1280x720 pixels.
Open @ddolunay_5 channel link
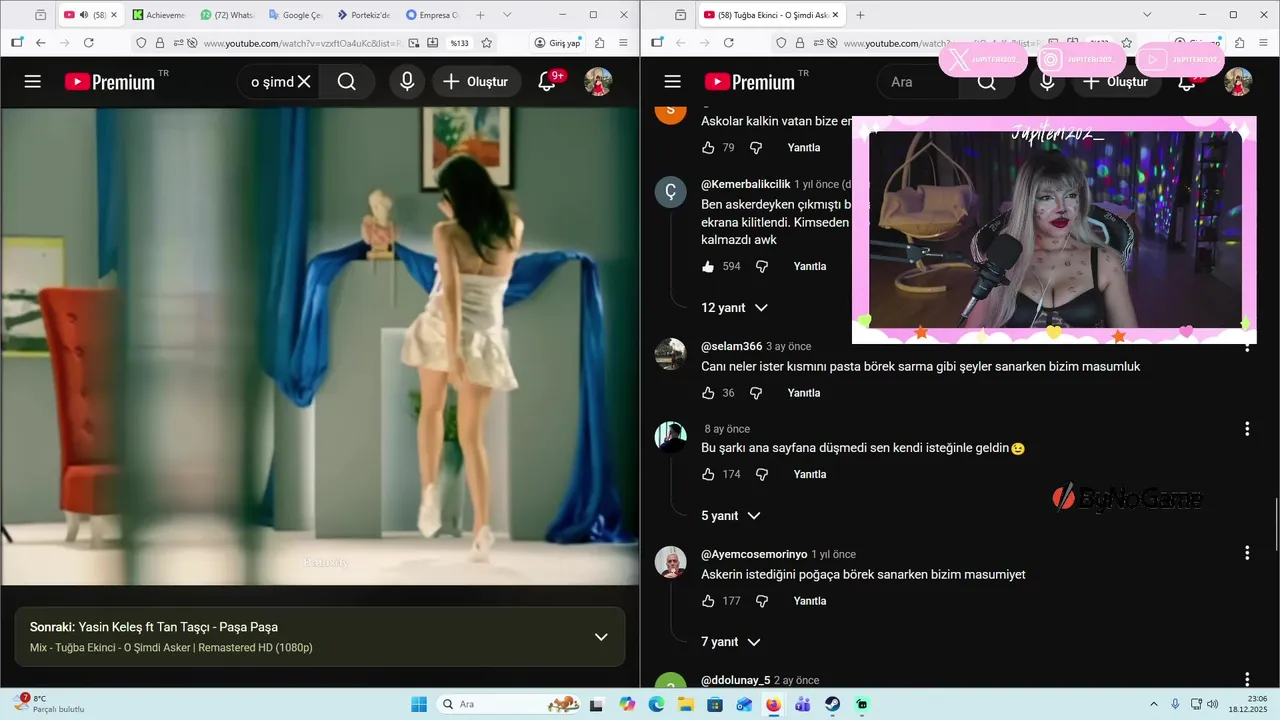(736, 681)
